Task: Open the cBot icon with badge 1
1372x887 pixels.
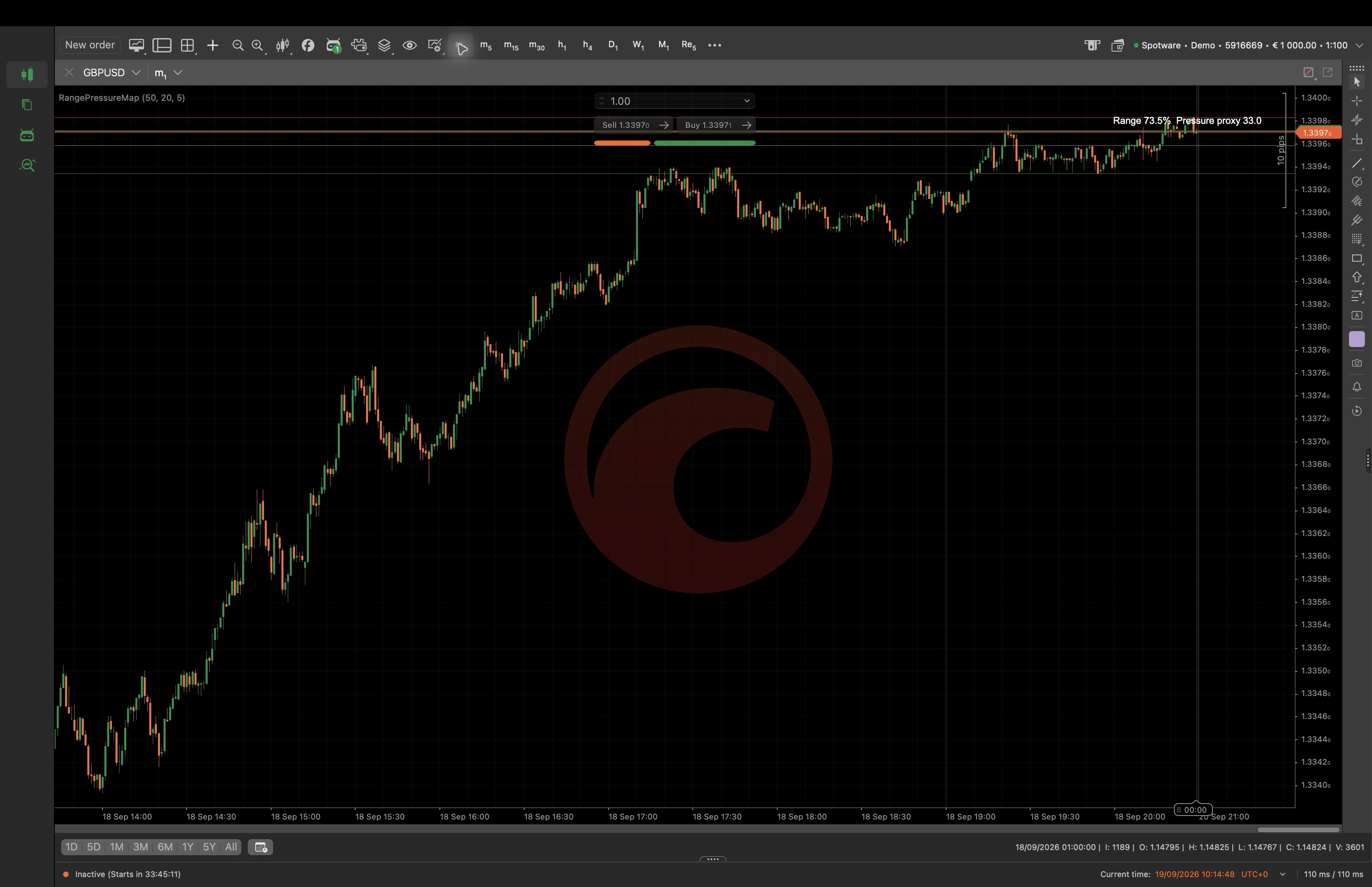Action: pos(333,46)
